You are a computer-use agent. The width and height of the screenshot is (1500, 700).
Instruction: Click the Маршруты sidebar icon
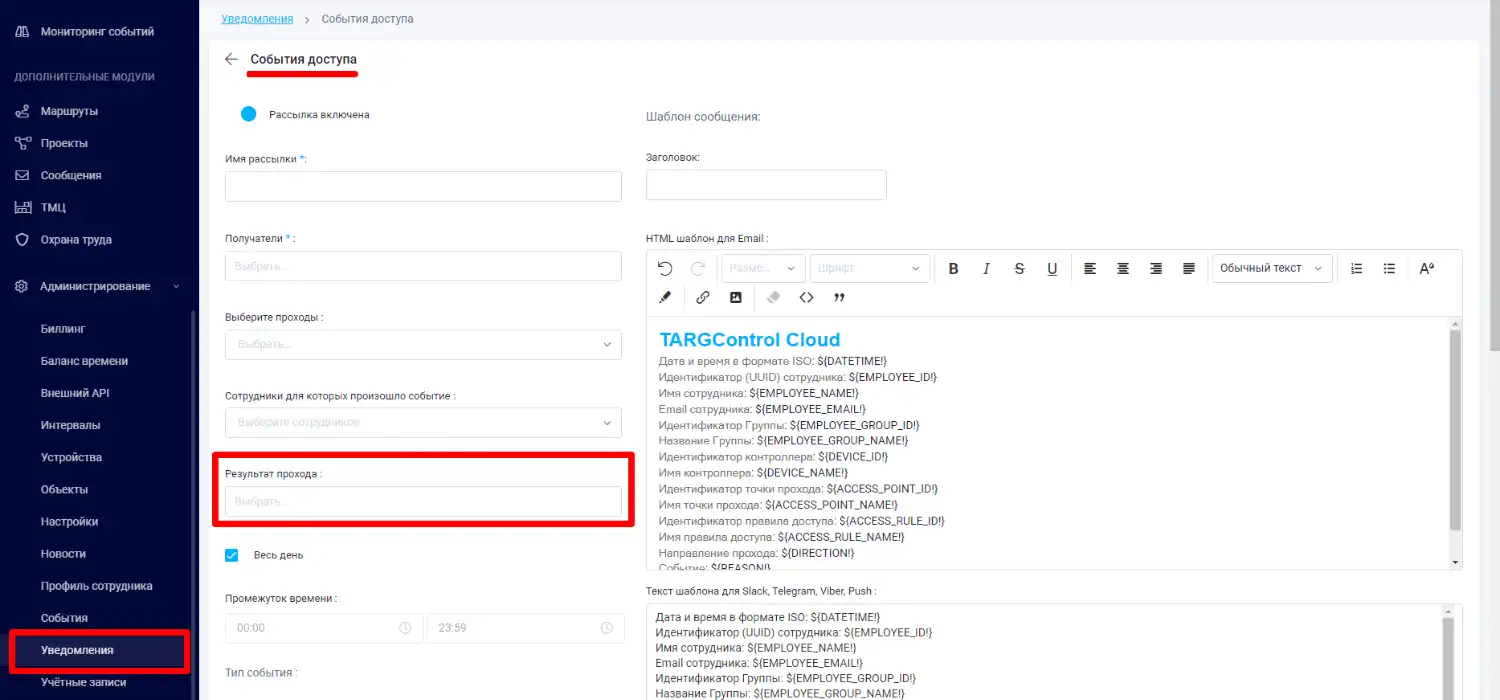pos(22,111)
